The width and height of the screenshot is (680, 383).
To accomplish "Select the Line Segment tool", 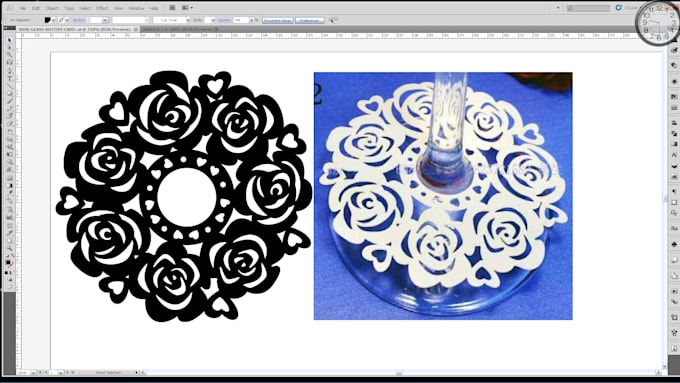I will 10,86.
